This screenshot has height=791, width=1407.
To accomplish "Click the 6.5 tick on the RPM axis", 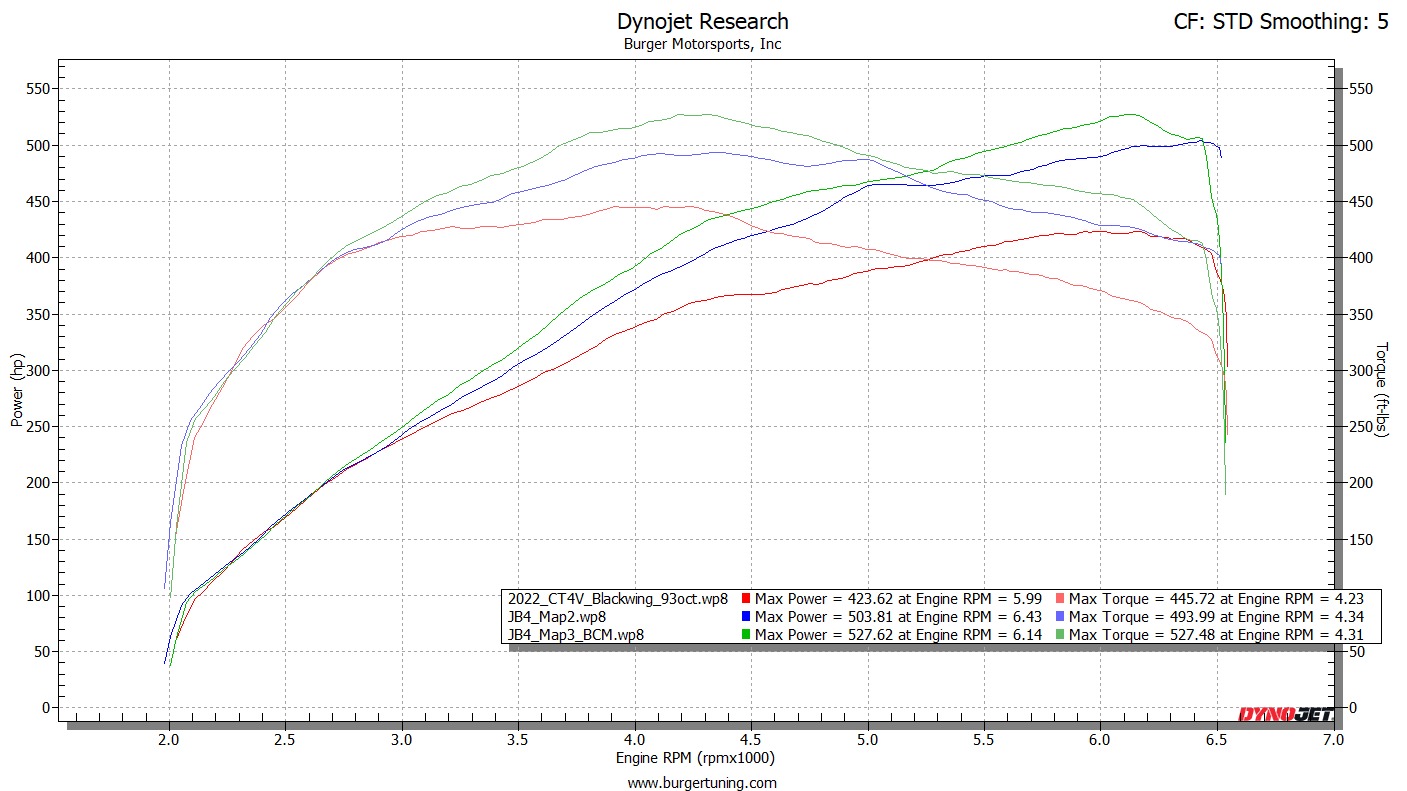I will (x=1216, y=740).
